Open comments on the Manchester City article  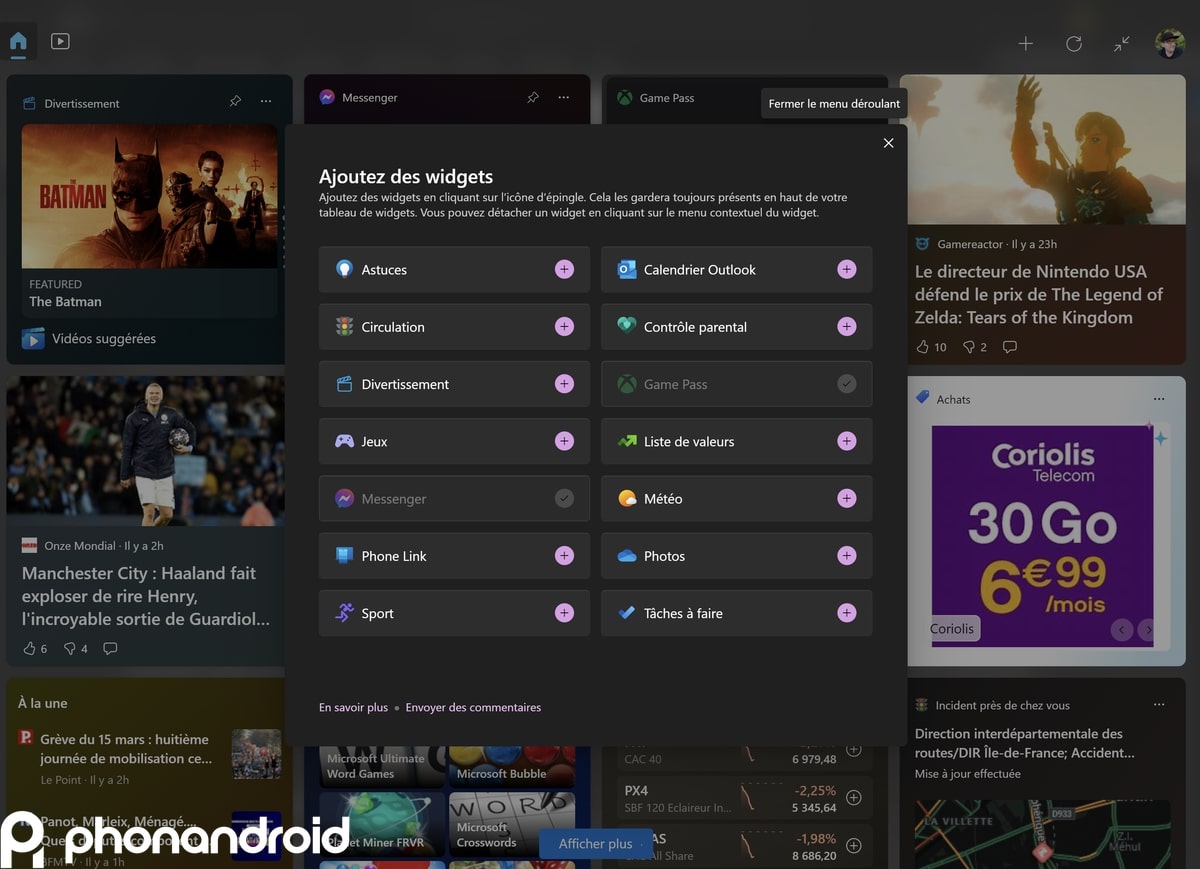(x=110, y=648)
